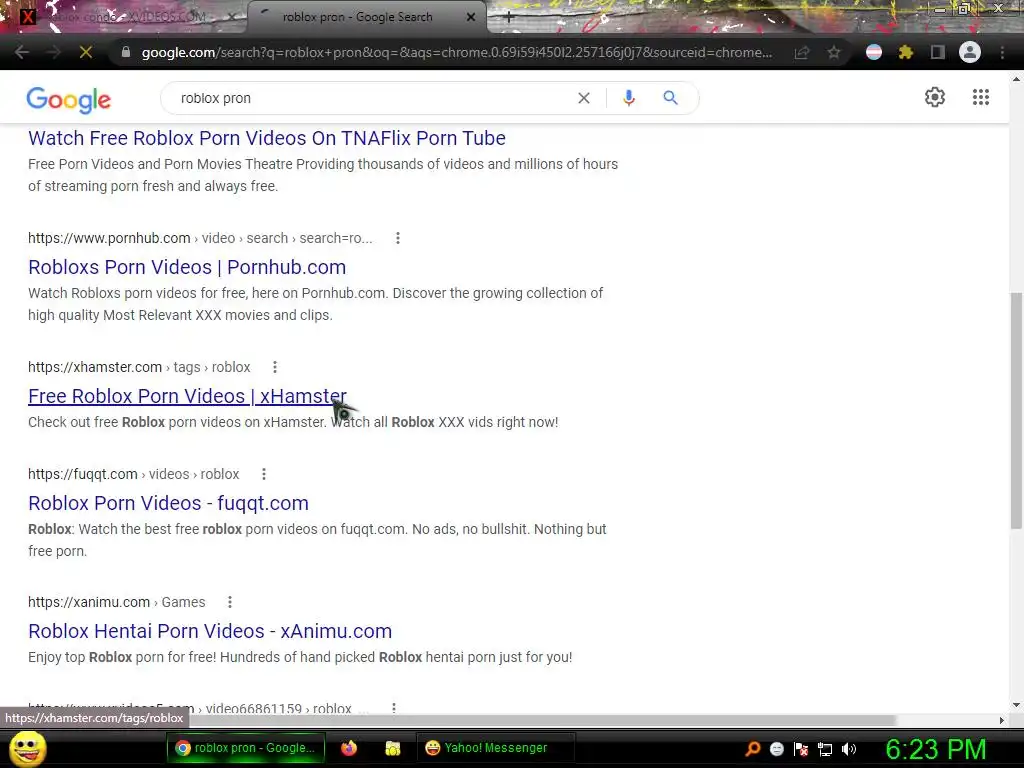Open the smiley Start button

coord(27,748)
